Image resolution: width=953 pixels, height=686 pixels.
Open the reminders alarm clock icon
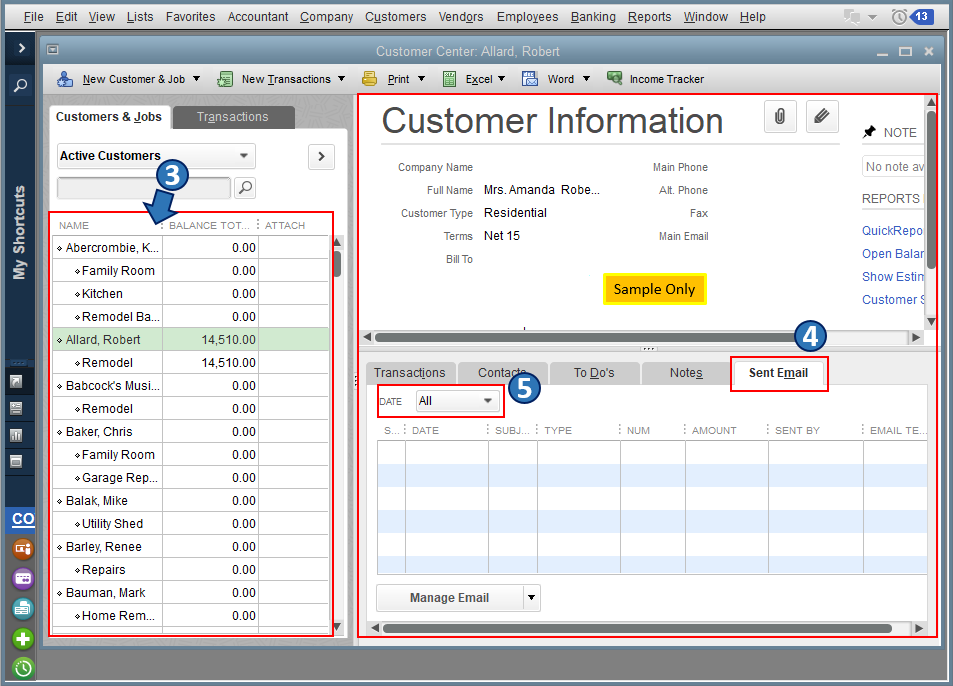(900, 17)
